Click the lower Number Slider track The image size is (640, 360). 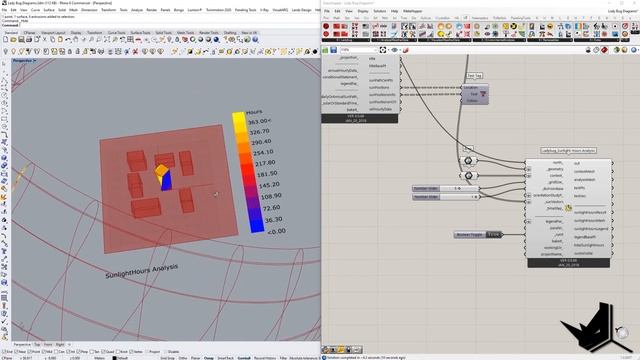(459, 197)
